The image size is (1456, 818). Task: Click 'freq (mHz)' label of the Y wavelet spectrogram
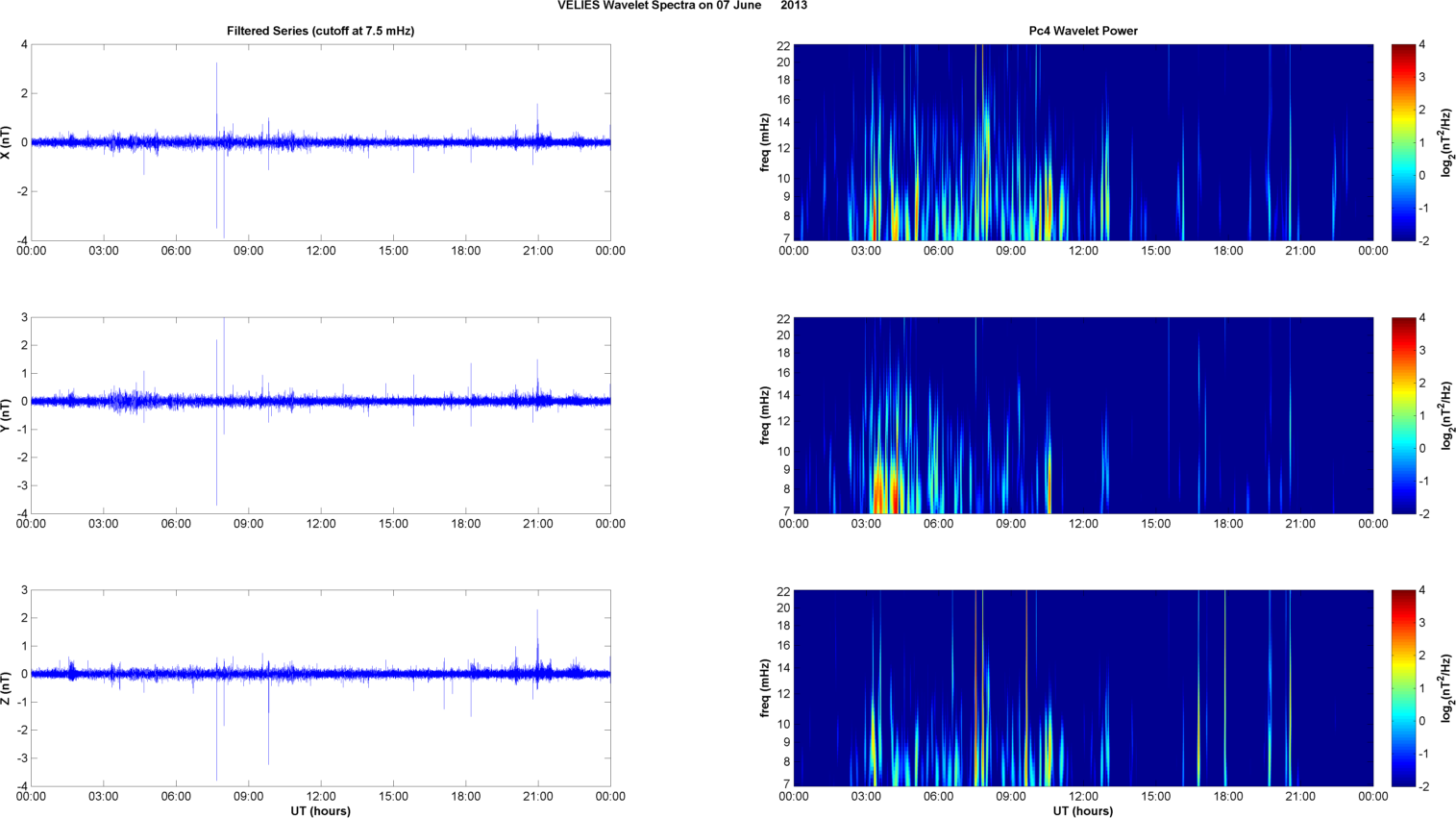tap(766, 415)
